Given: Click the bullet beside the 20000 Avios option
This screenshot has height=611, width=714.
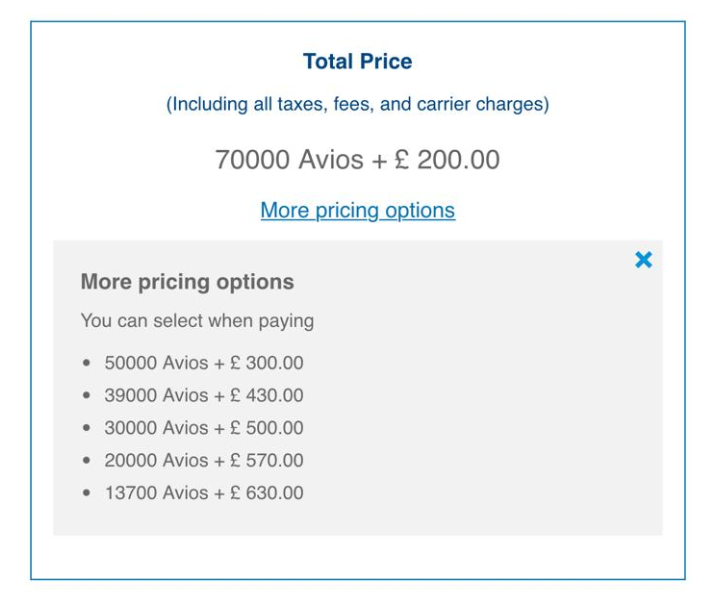Looking at the screenshot, I should click(x=88, y=462).
